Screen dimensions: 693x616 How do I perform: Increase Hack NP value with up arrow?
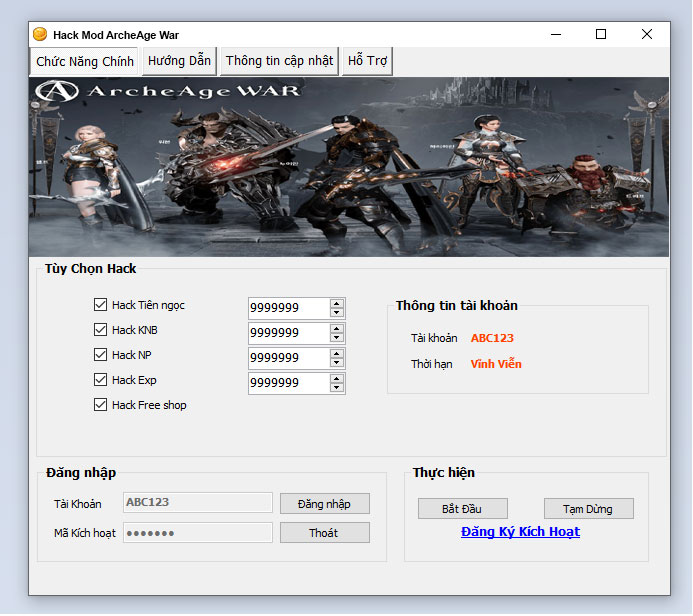(x=337, y=354)
